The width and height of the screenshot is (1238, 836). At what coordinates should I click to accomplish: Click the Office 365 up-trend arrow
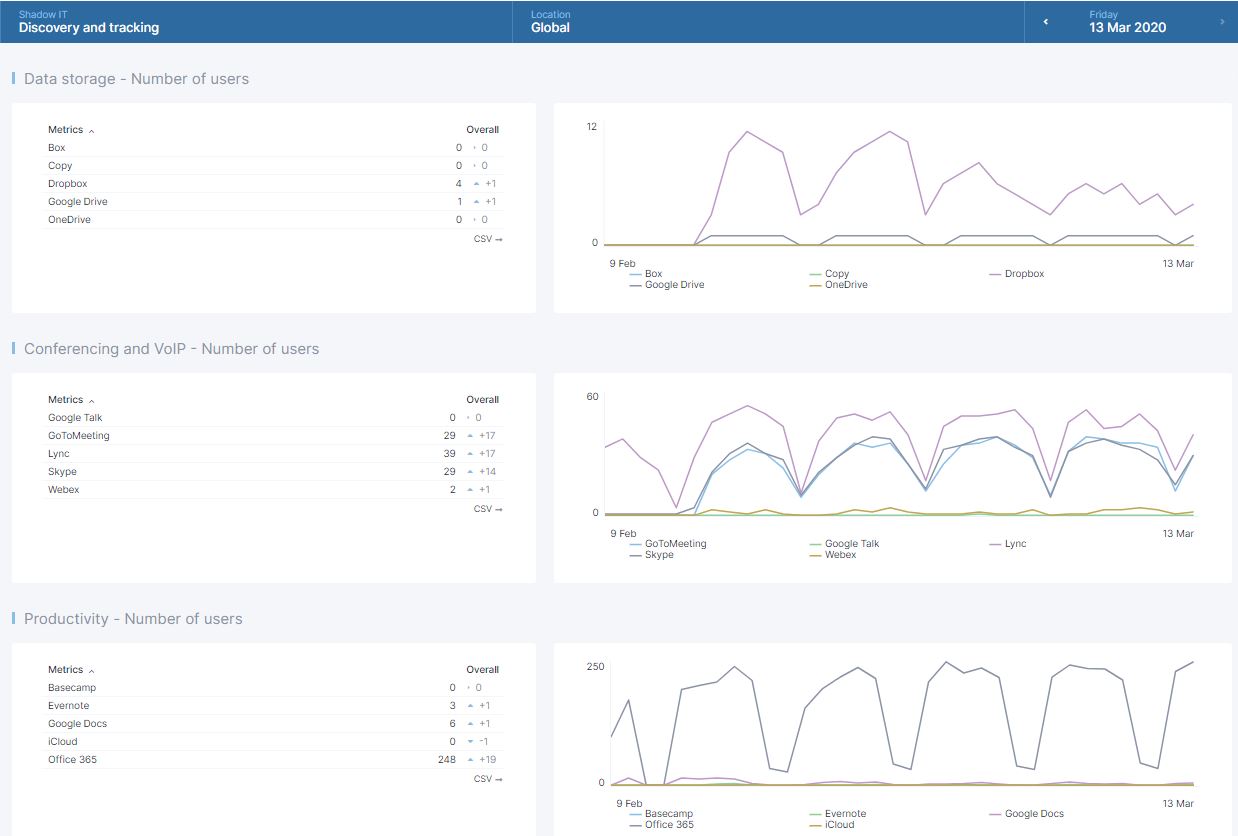point(470,760)
